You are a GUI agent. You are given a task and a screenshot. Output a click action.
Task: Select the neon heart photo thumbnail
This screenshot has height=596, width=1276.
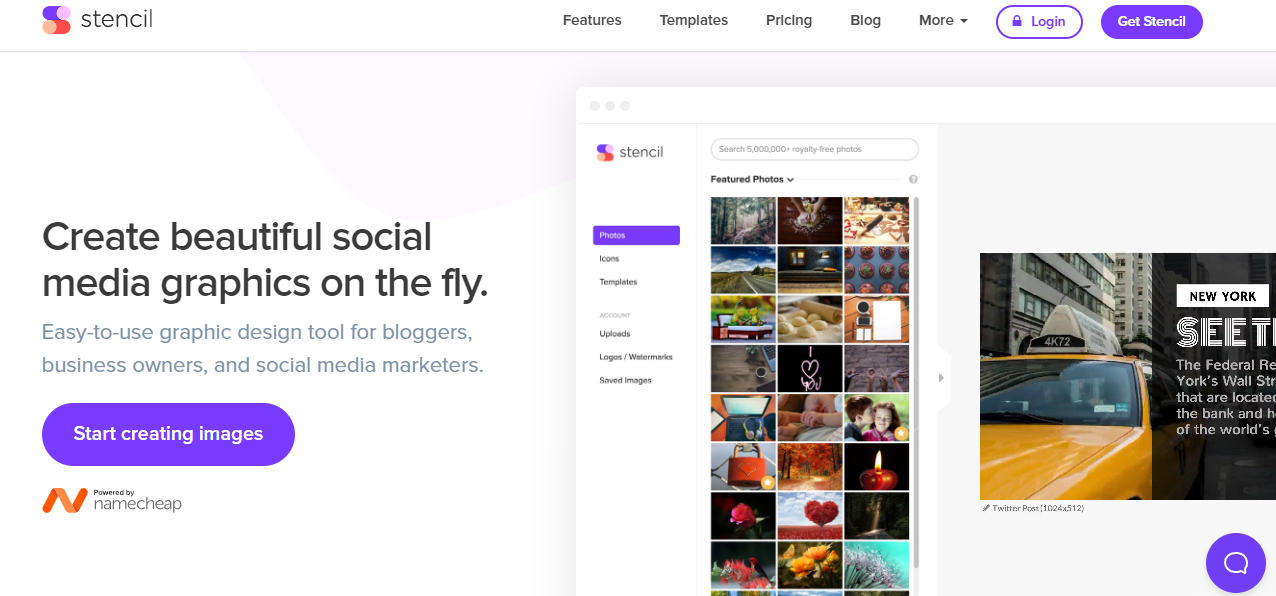[x=810, y=369]
